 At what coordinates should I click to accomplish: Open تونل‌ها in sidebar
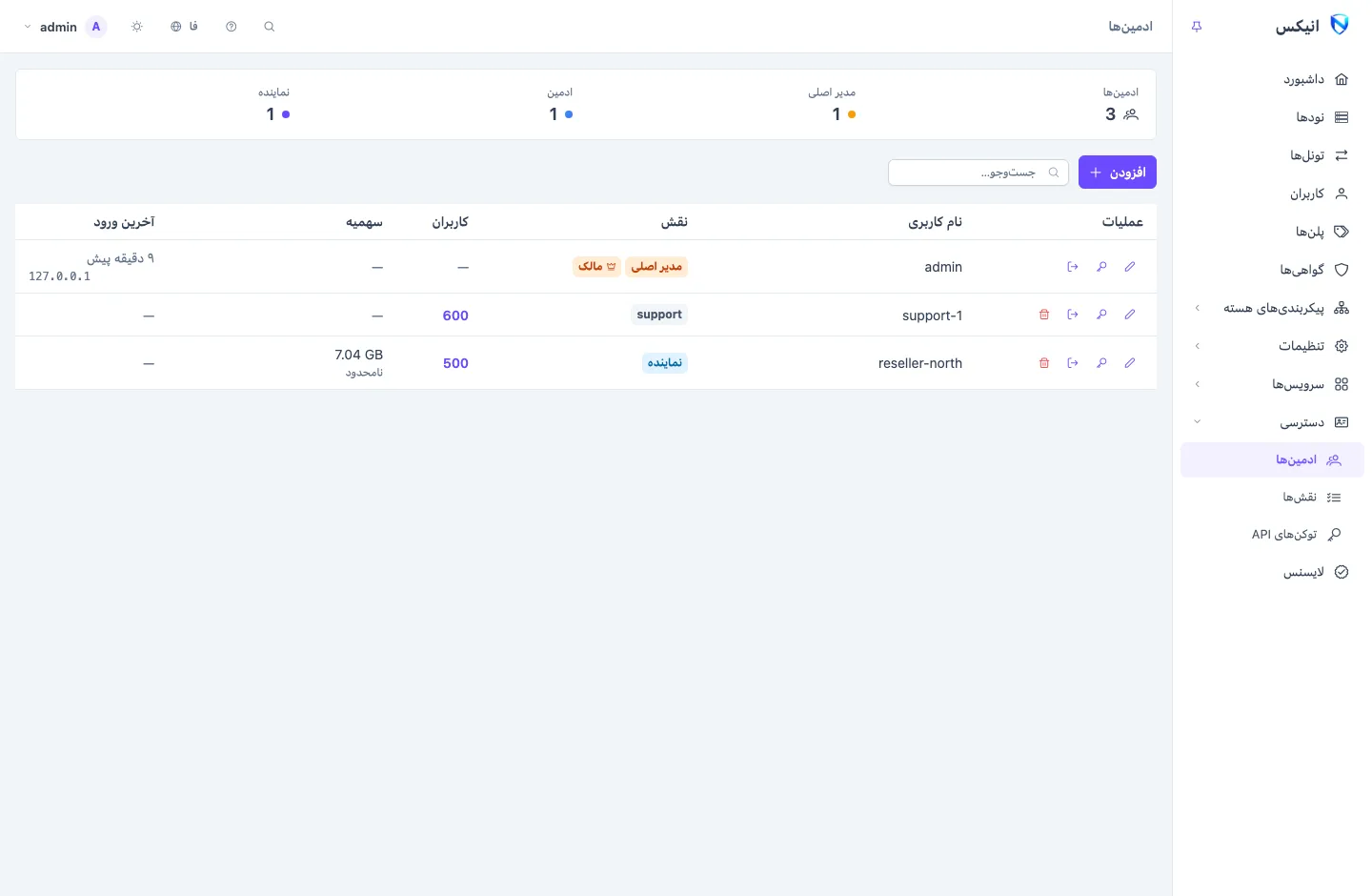(1272, 155)
